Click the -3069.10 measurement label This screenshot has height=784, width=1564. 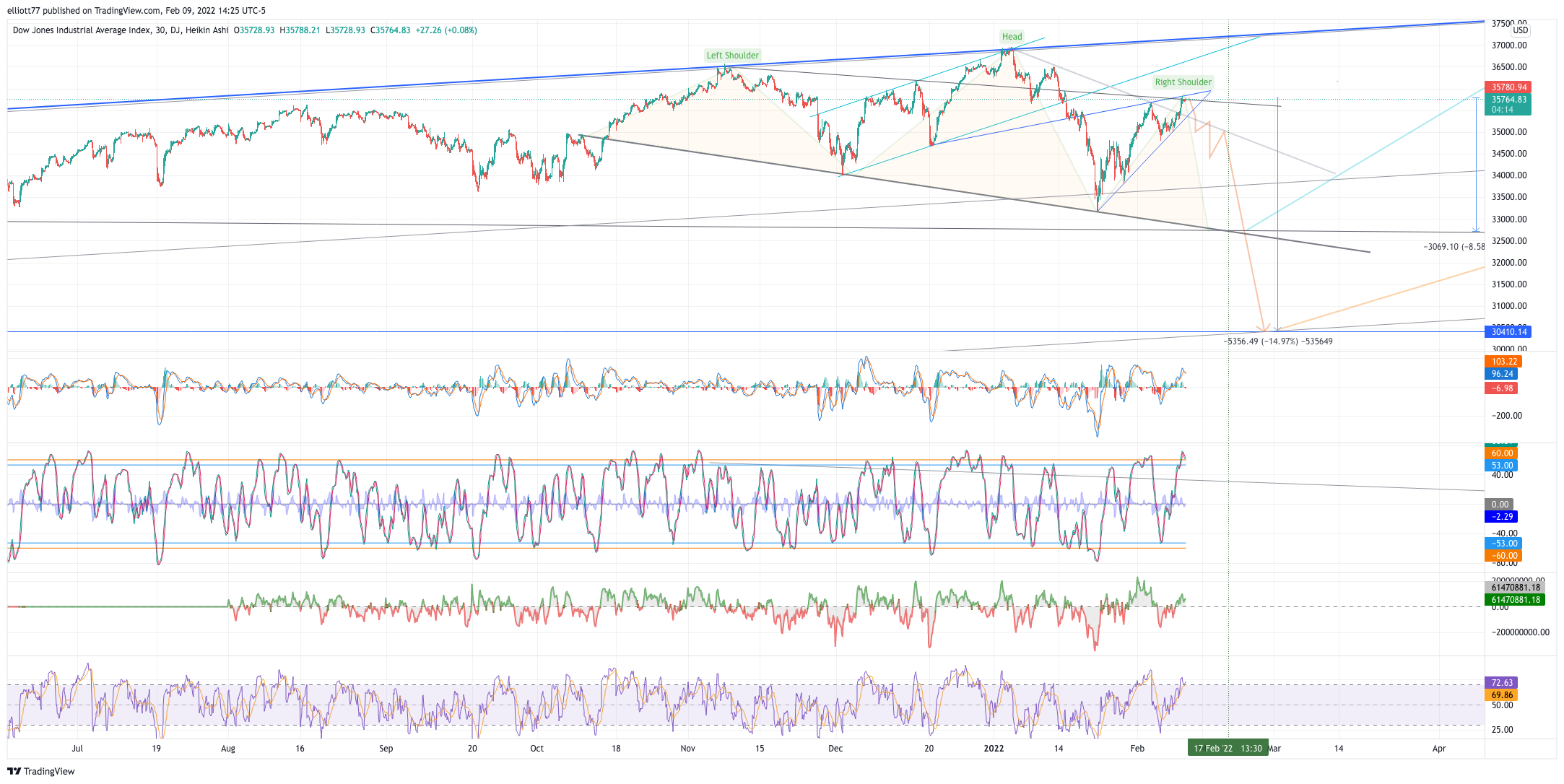(1454, 247)
